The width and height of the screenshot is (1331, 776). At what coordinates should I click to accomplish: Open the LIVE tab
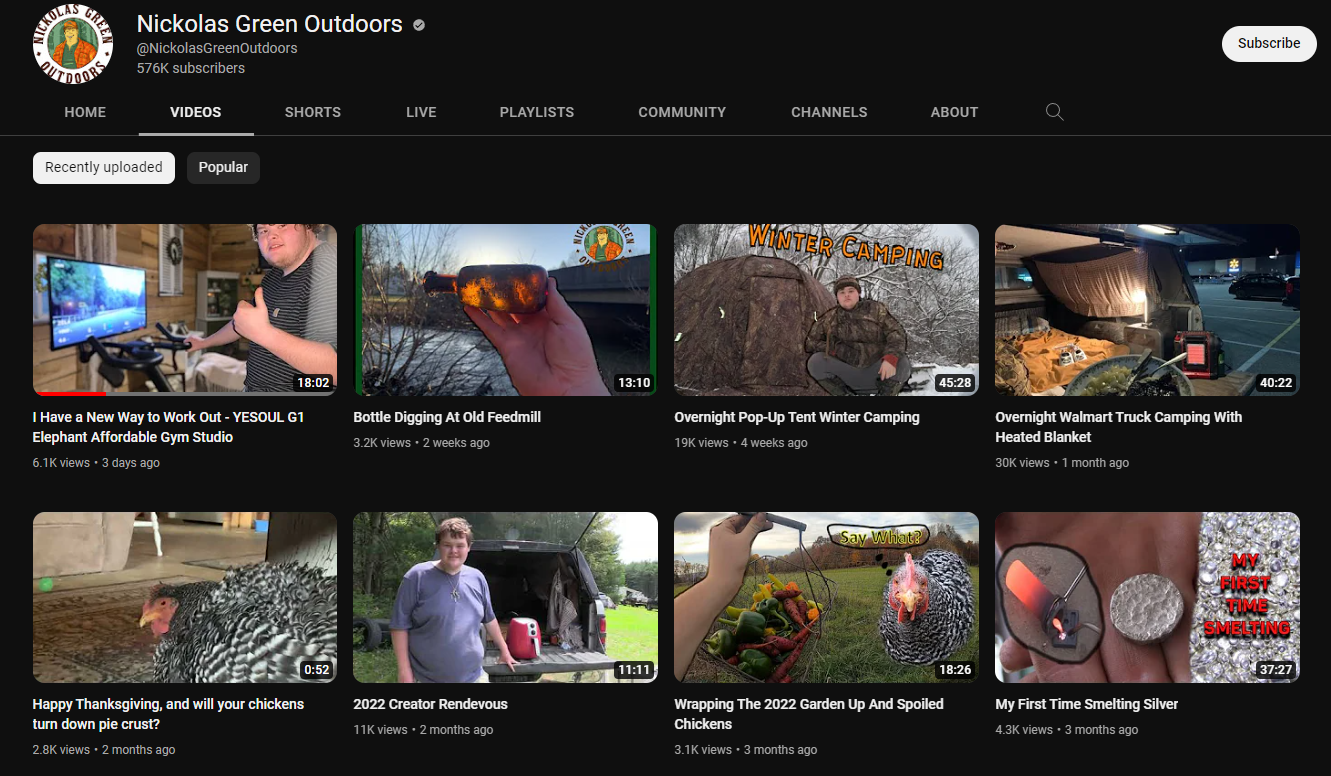421,112
